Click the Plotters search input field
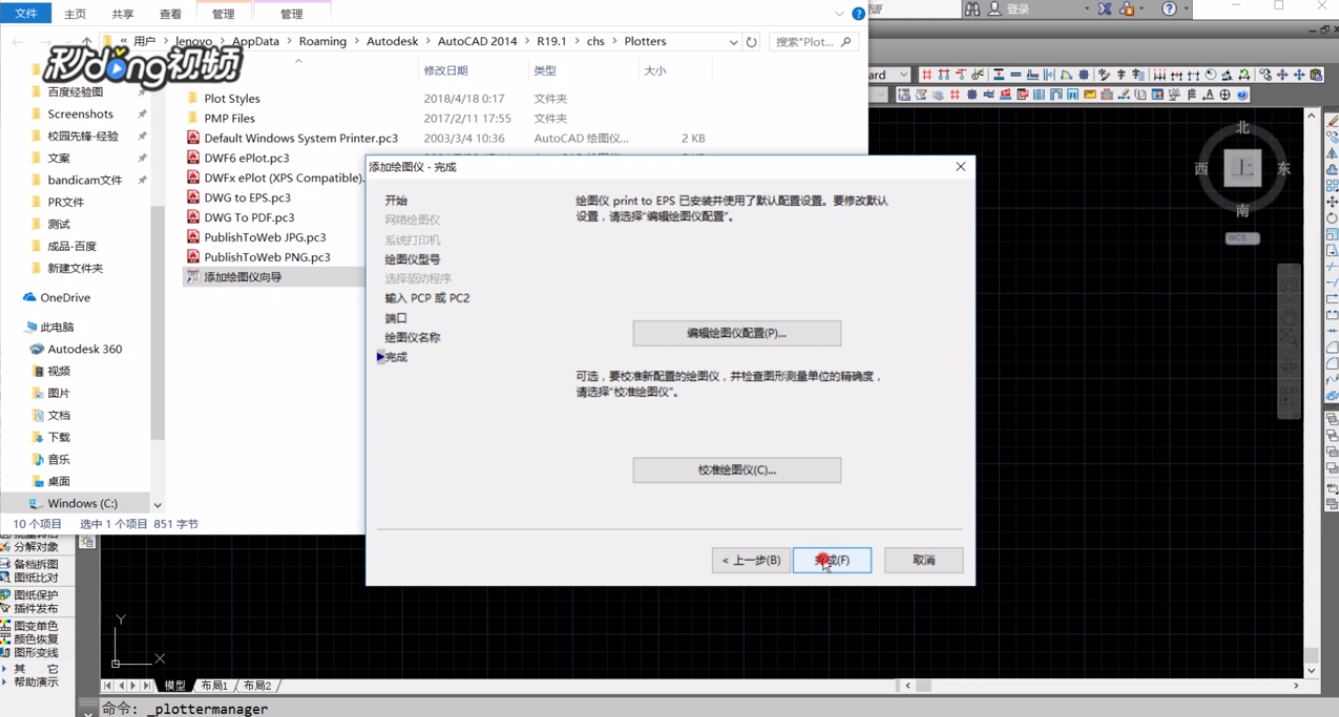 pos(814,42)
